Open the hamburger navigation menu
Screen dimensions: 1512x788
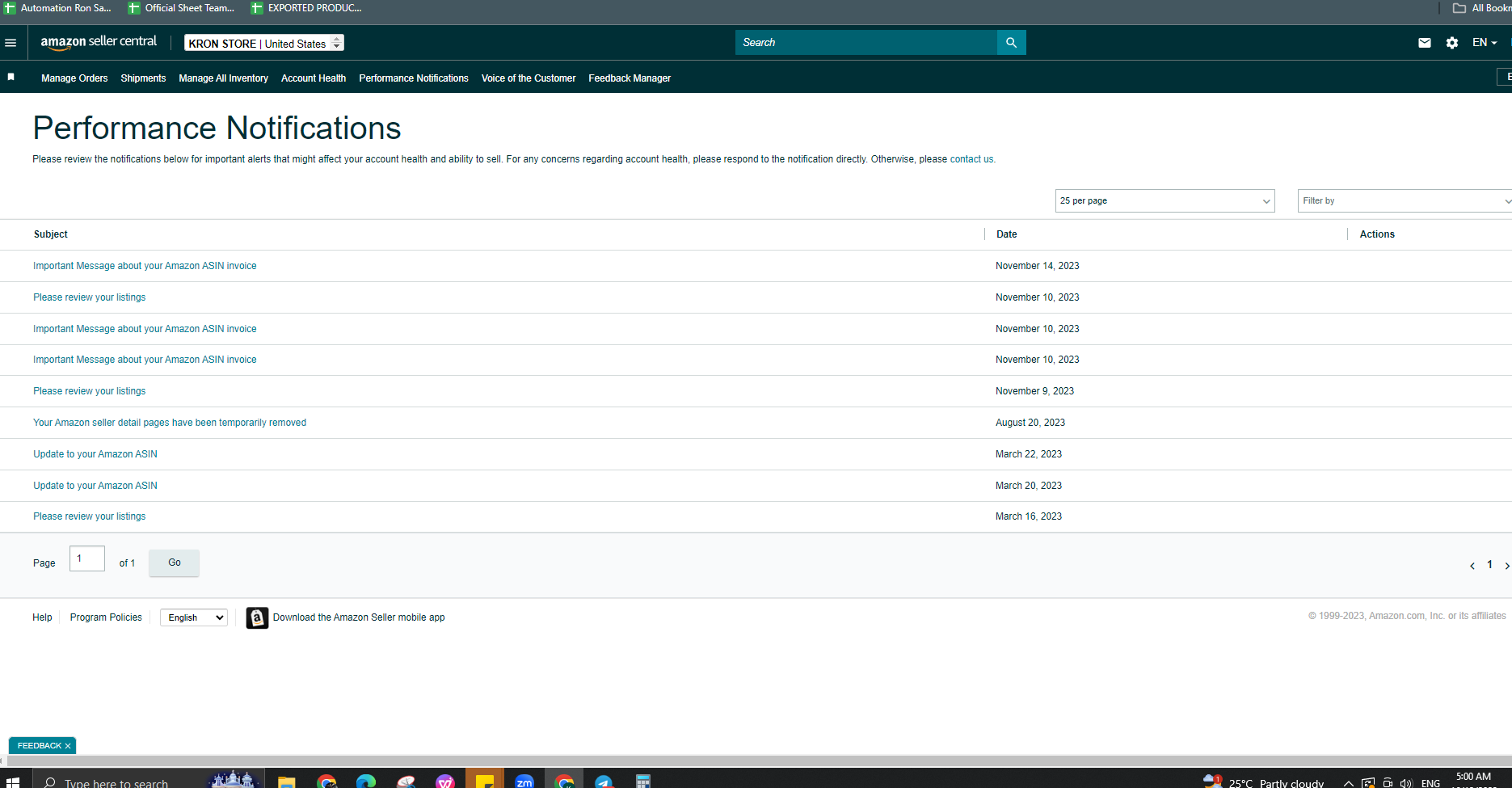[x=11, y=43]
